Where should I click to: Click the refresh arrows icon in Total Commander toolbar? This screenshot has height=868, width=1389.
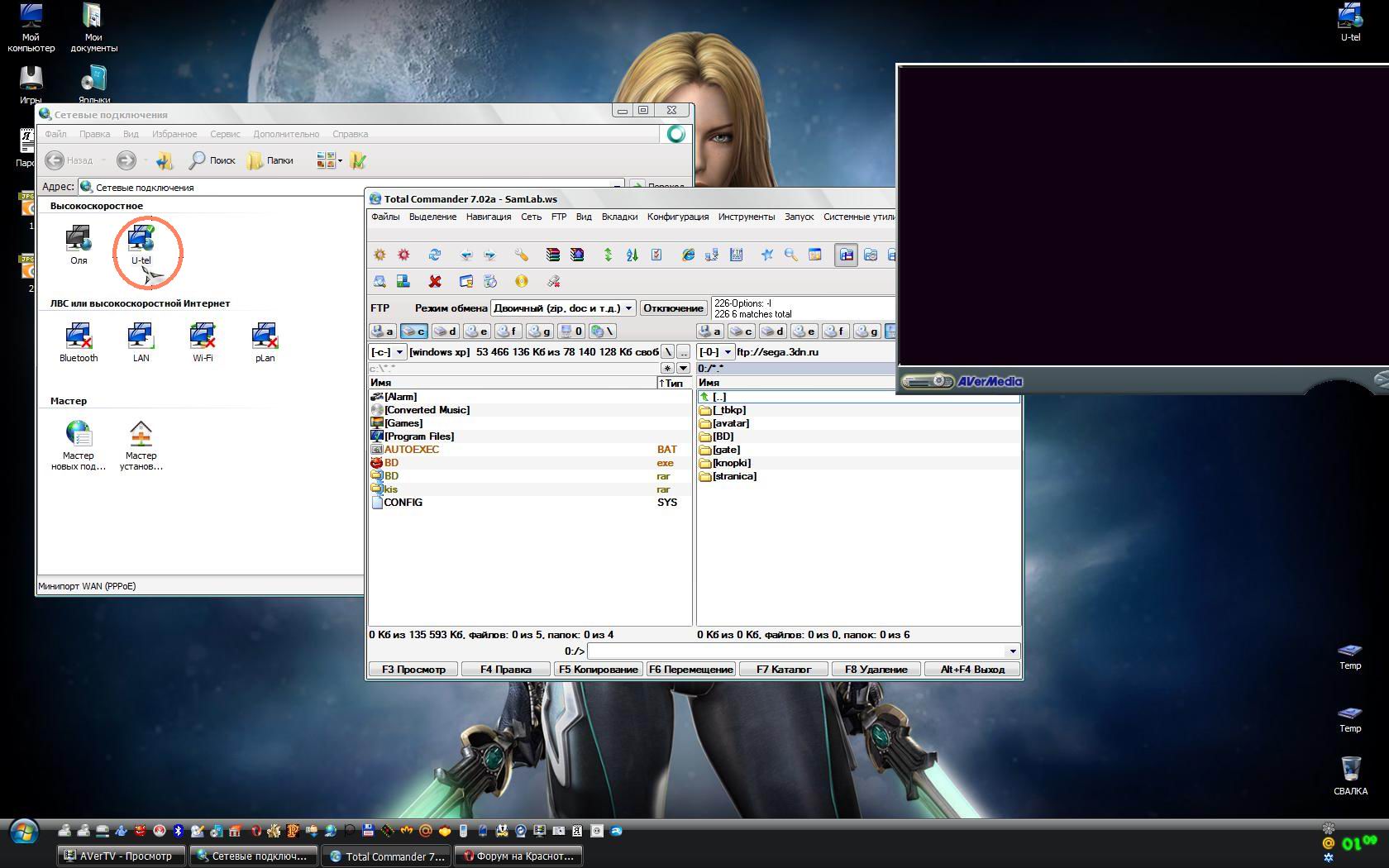click(435, 255)
